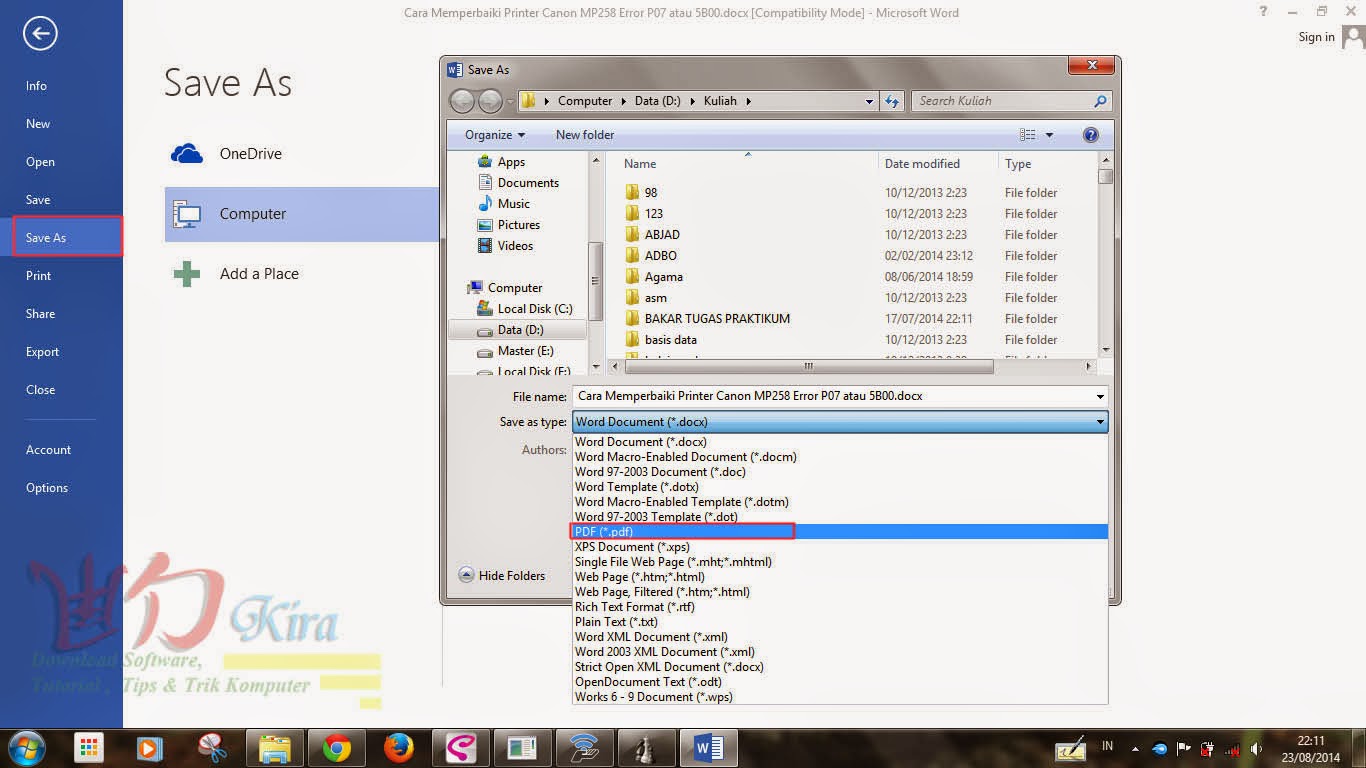Click the change view icon
The image size is (1366, 768).
pos(1027,135)
